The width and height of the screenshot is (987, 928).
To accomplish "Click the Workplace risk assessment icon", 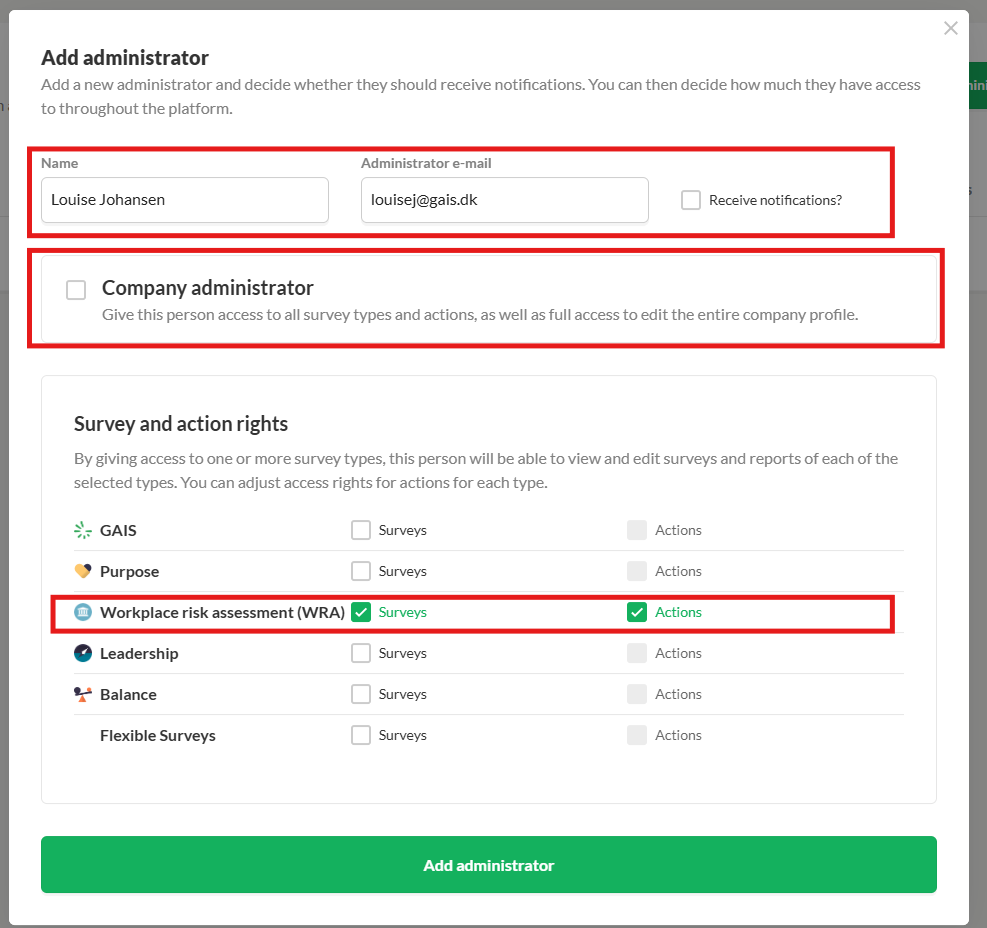I will point(82,612).
